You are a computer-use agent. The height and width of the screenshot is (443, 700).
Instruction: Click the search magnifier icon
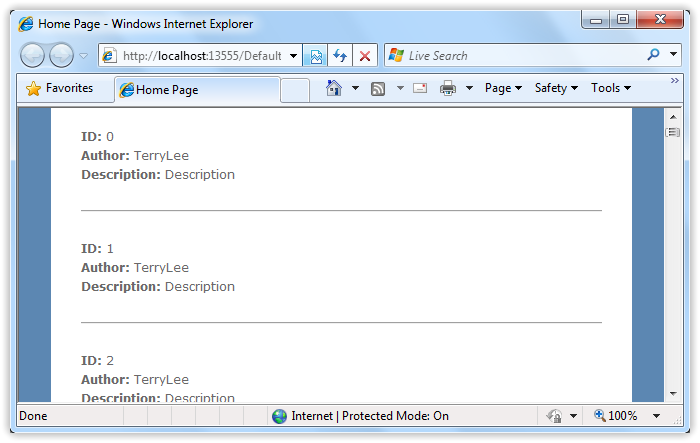pyautogui.click(x=654, y=54)
